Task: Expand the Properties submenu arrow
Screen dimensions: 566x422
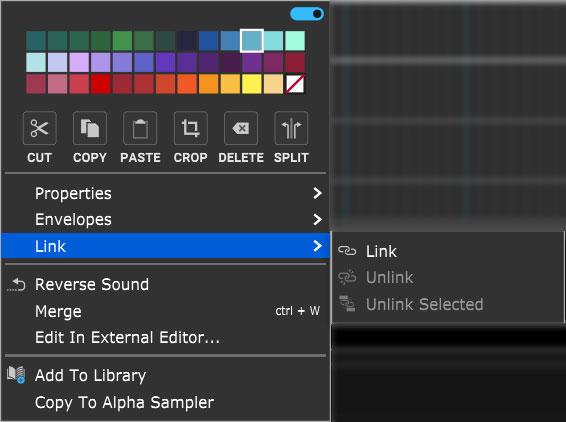Action: 317,193
